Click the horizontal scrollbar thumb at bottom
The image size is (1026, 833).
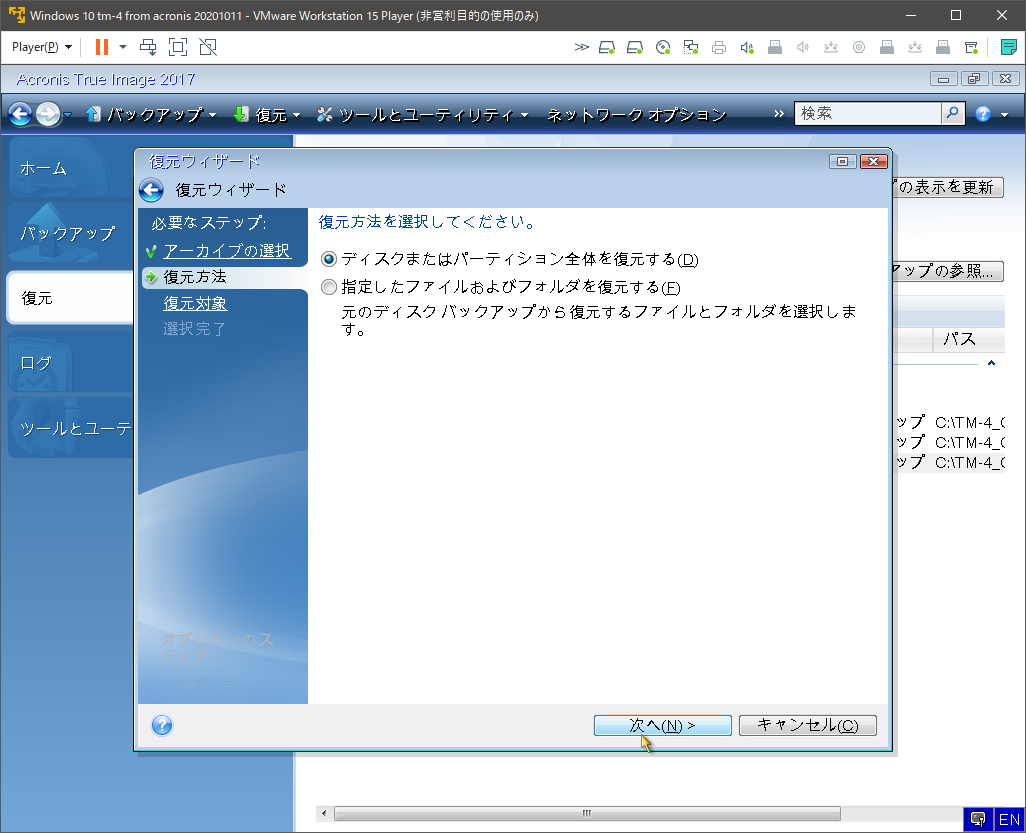point(587,813)
